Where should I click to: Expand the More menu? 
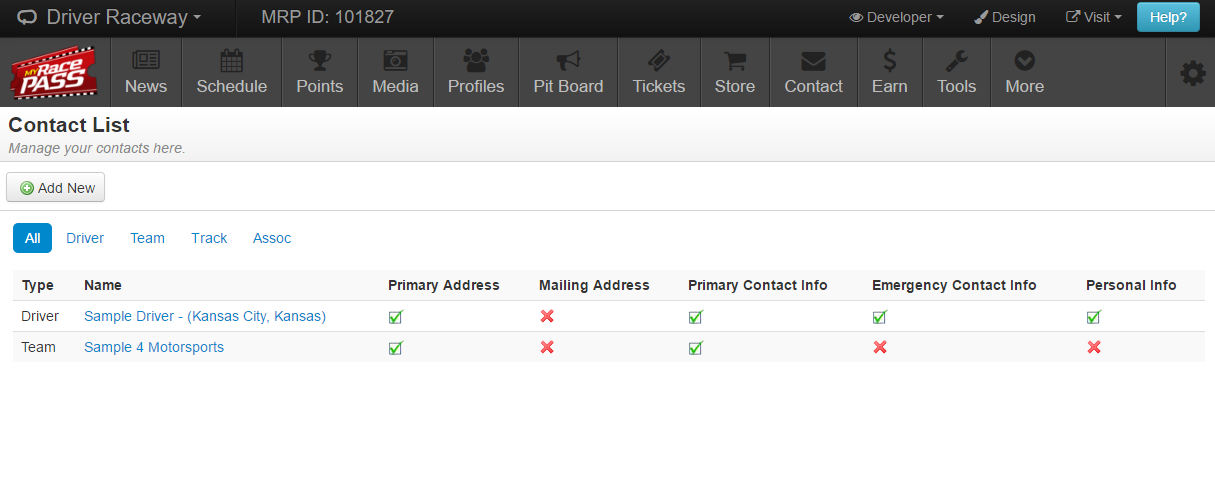coord(1024,72)
